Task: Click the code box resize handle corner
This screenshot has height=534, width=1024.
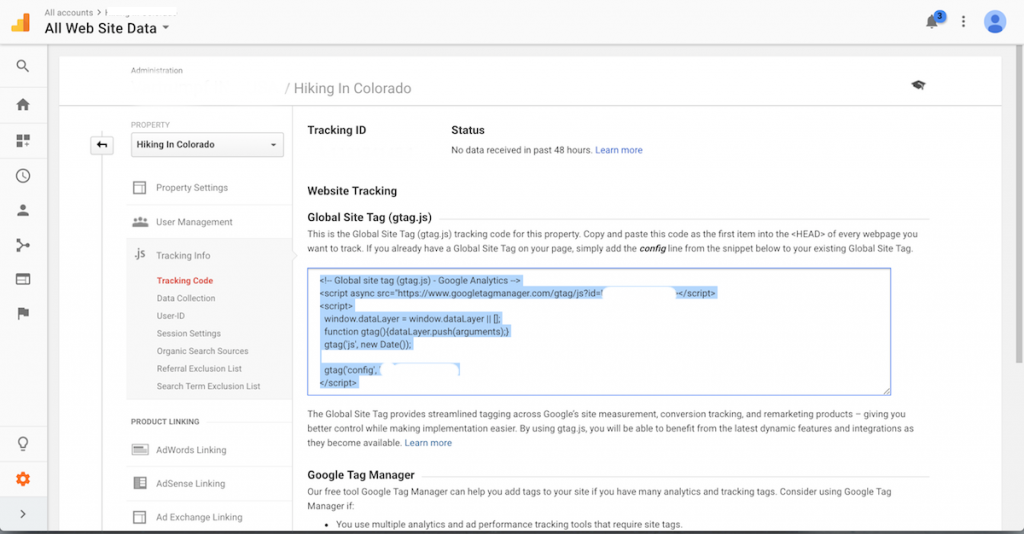Action: click(886, 391)
